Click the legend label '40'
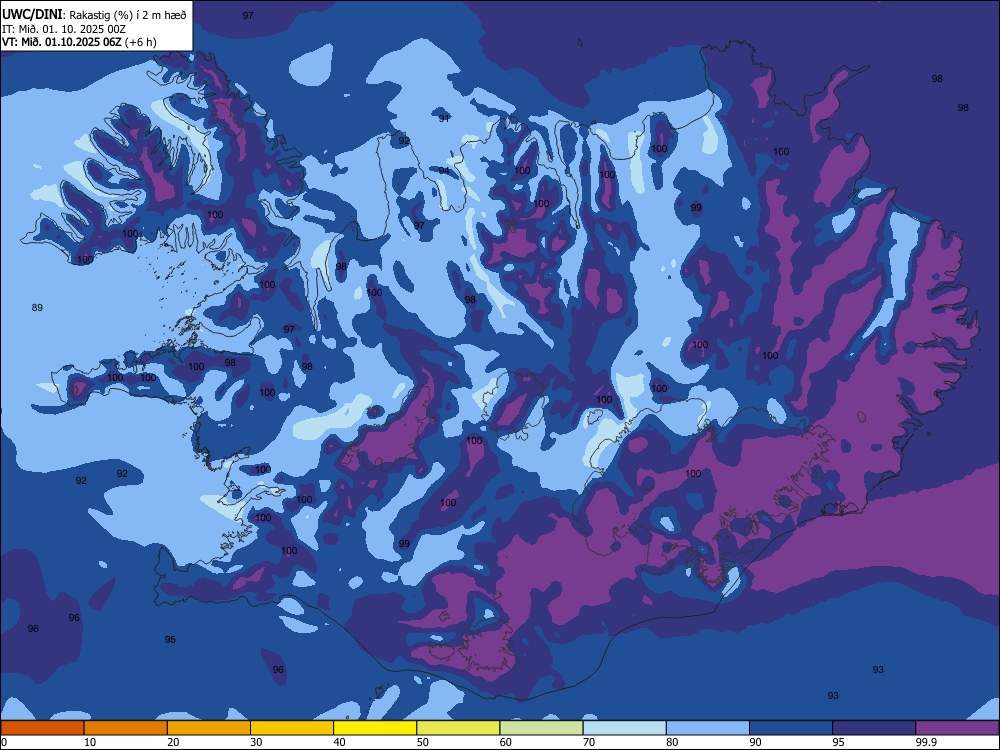 click(340, 742)
